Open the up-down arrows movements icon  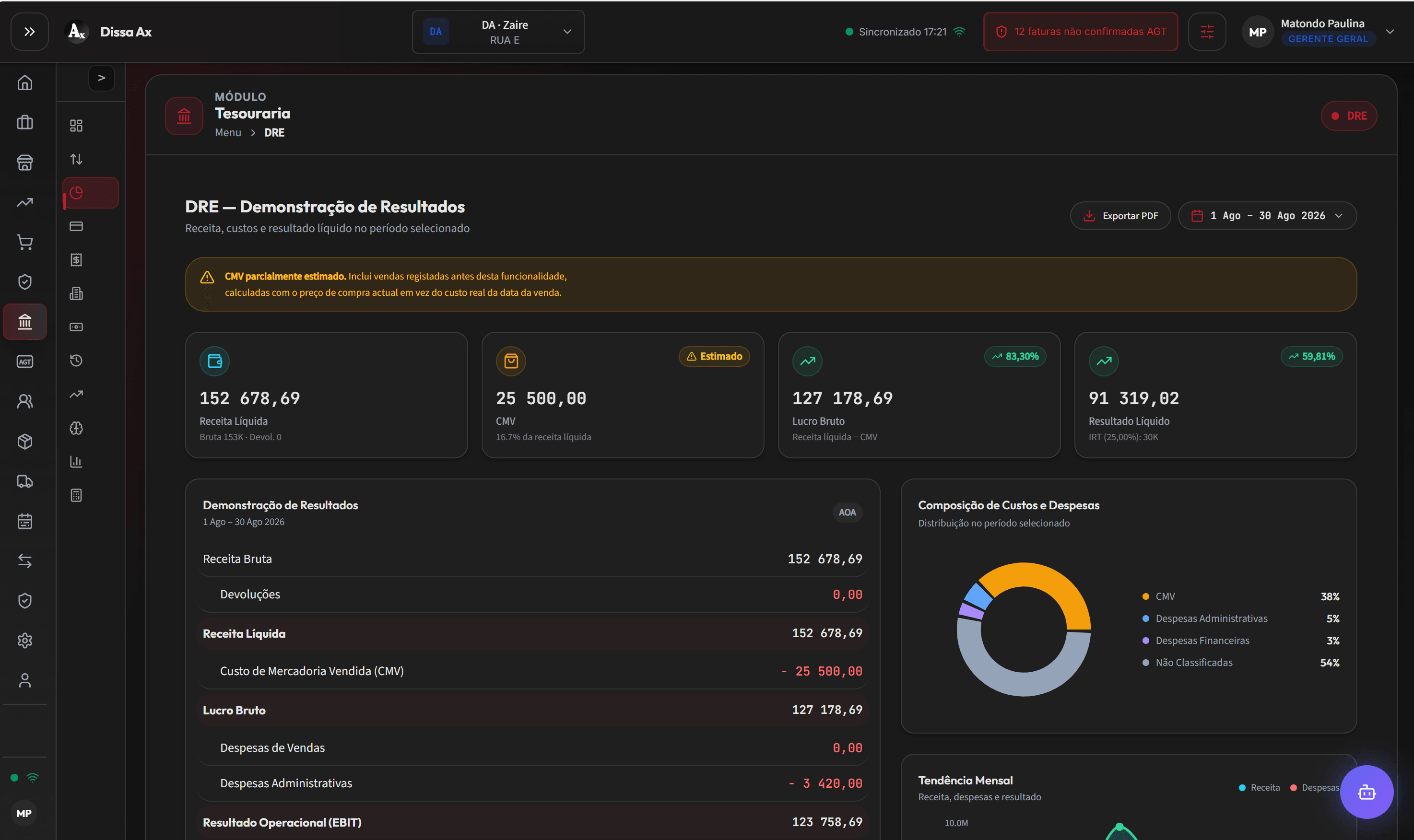[x=76, y=159]
